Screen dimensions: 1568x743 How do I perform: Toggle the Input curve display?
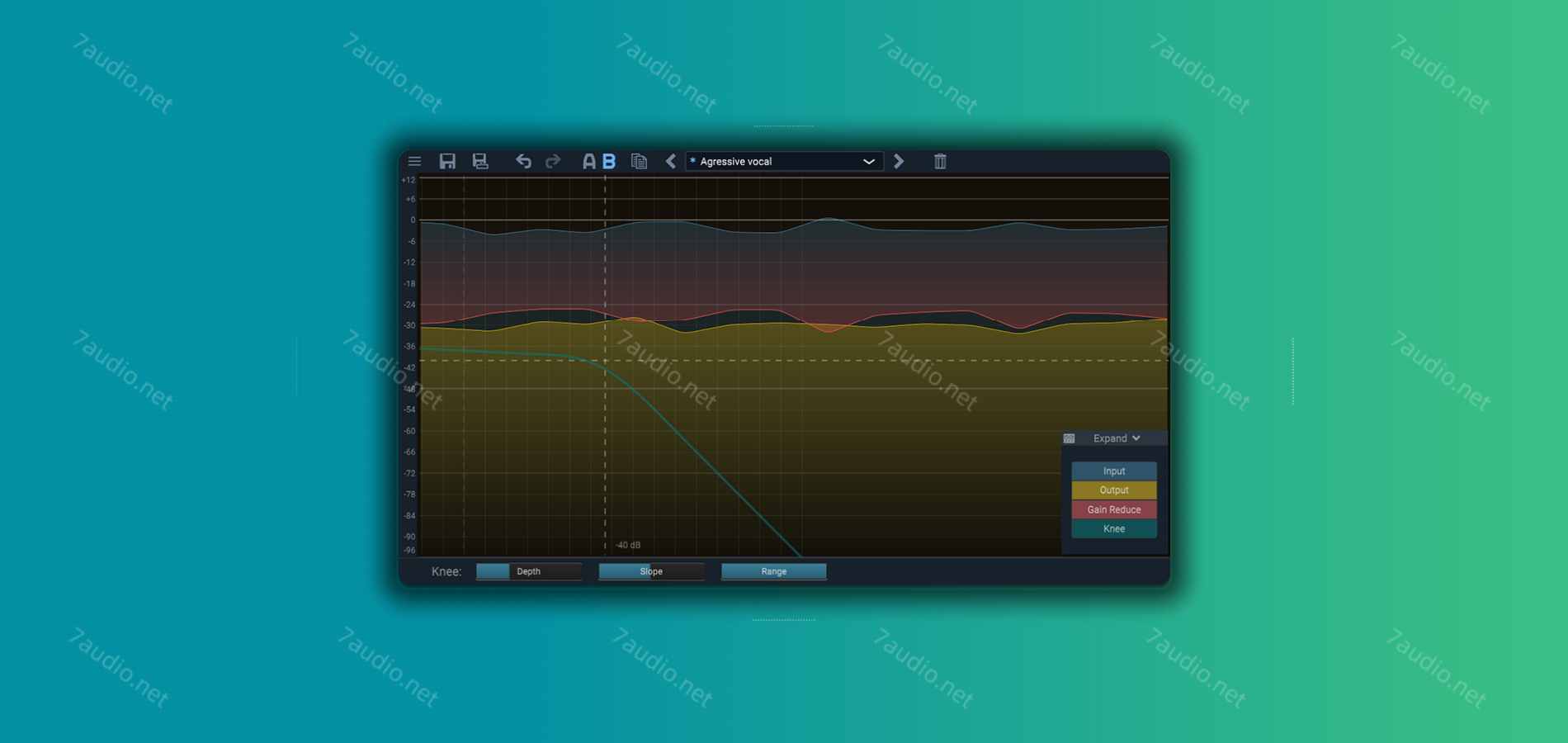point(1114,471)
